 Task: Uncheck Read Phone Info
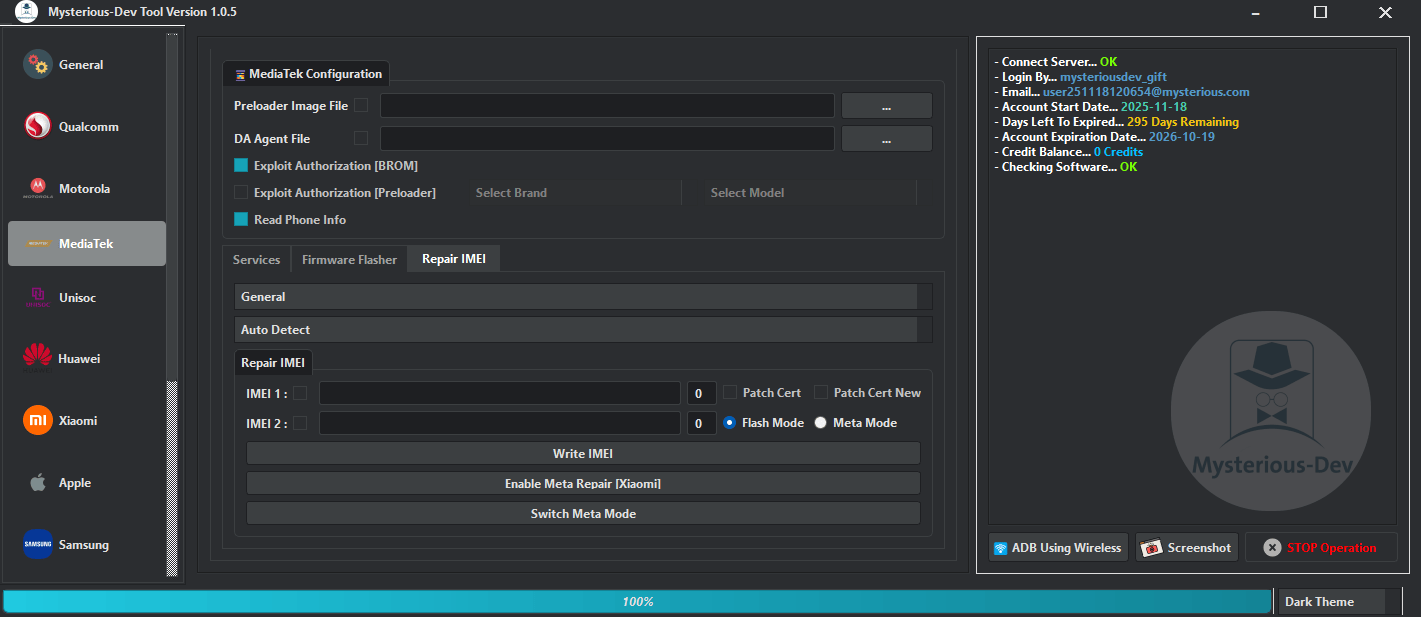coord(240,219)
